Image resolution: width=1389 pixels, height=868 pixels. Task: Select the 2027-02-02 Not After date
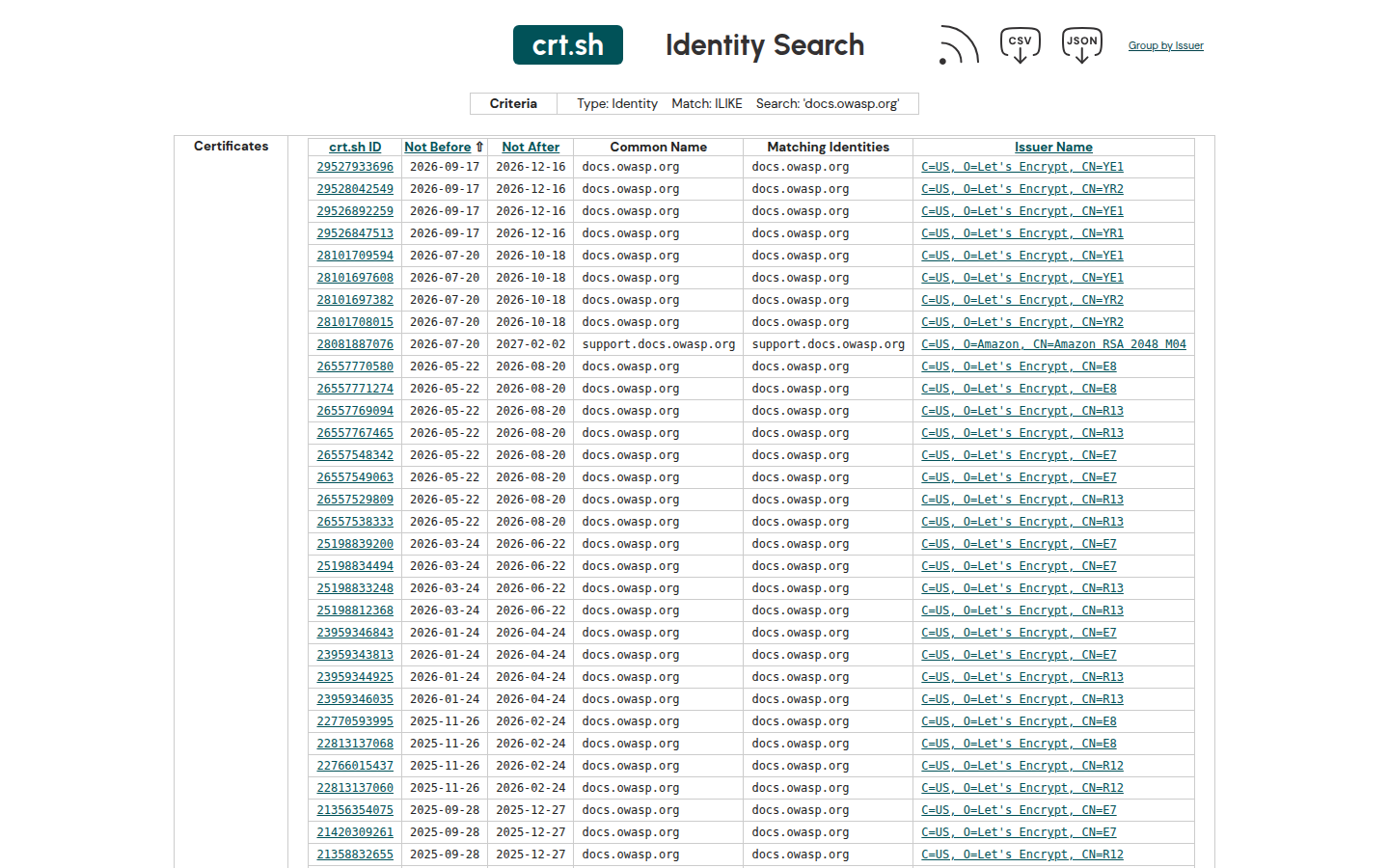click(x=531, y=344)
